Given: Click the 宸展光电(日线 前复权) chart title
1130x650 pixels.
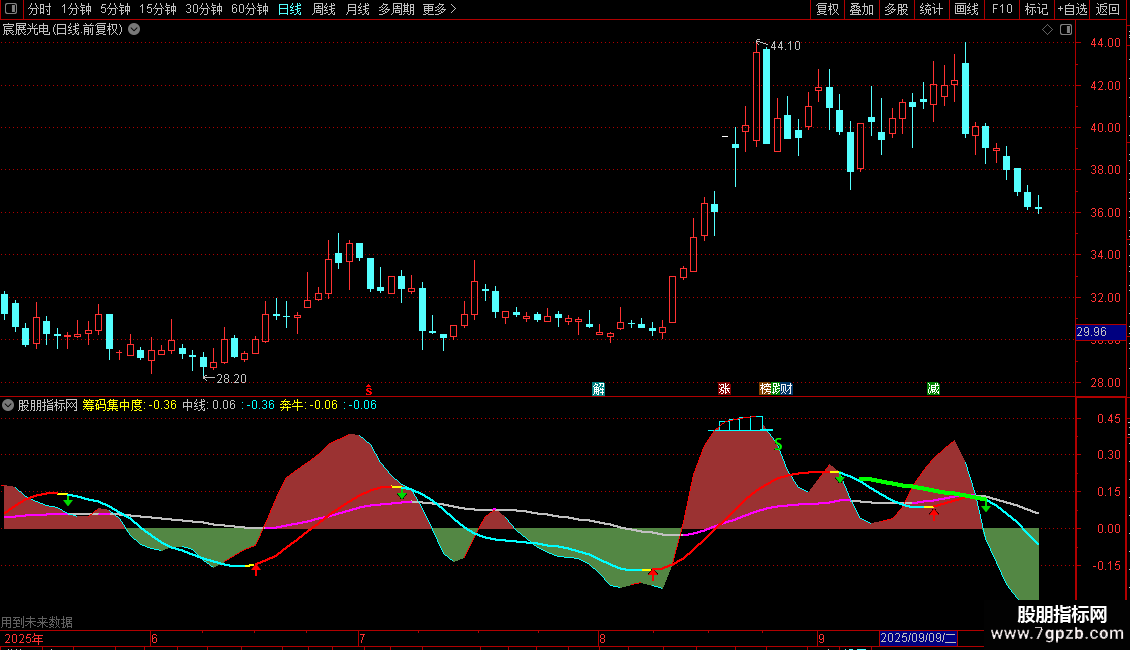Looking at the screenshot, I should [x=63, y=30].
